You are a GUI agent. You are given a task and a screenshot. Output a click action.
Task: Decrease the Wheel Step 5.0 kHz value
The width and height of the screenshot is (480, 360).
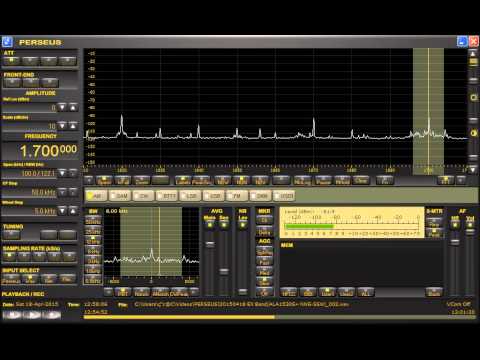coord(62,211)
